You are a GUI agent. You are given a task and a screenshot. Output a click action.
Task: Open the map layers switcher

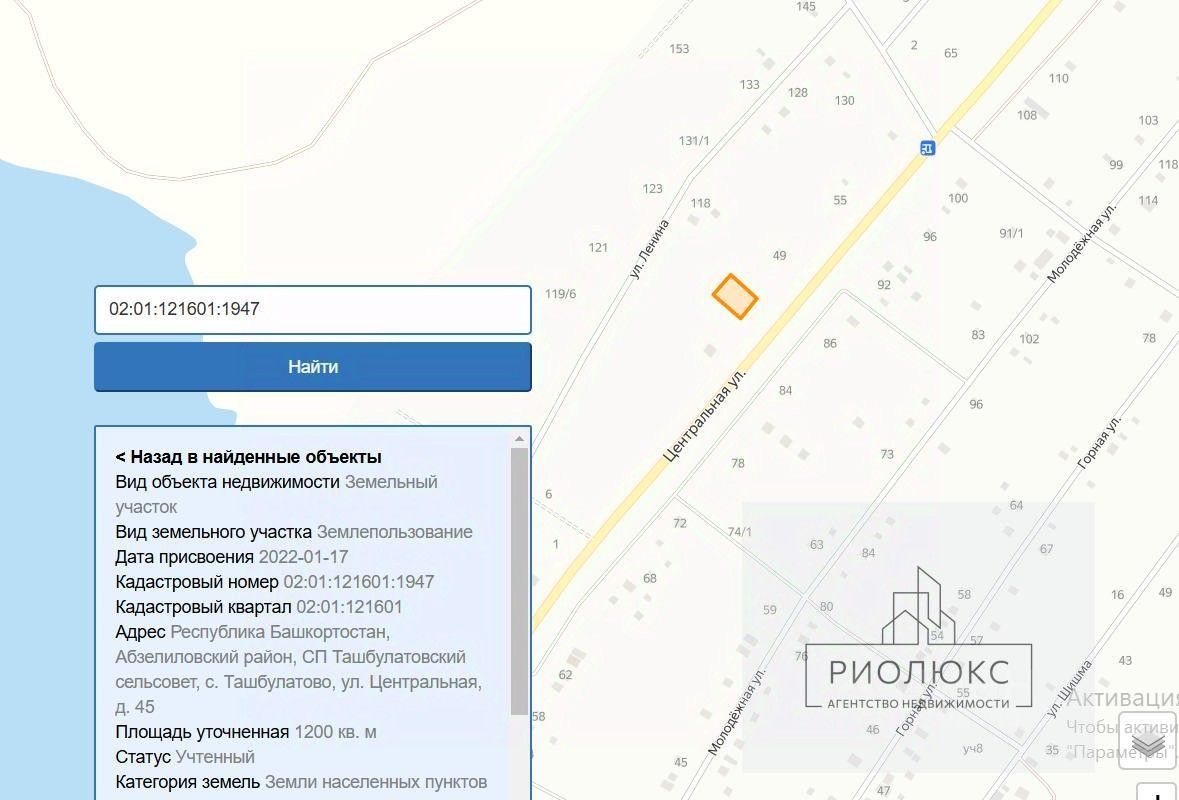tap(1147, 740)
